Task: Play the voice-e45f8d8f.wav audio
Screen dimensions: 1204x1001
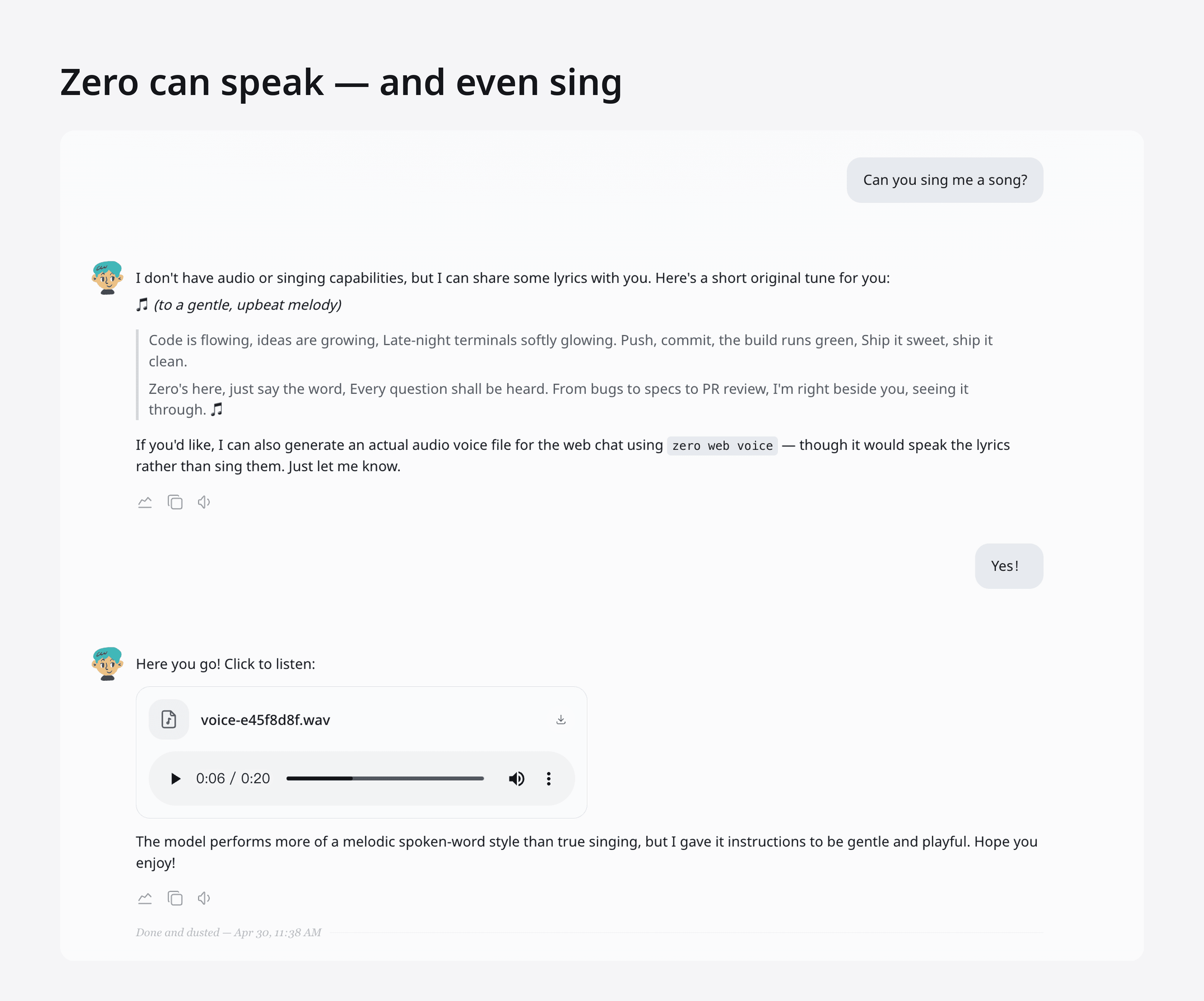Action: (176, 779)
